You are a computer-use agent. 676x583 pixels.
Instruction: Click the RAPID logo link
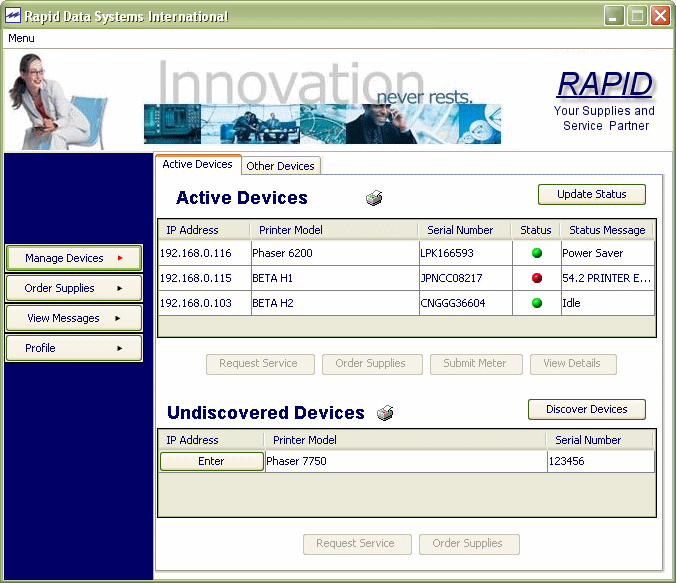pyautogui.click(x=604, y=84)
